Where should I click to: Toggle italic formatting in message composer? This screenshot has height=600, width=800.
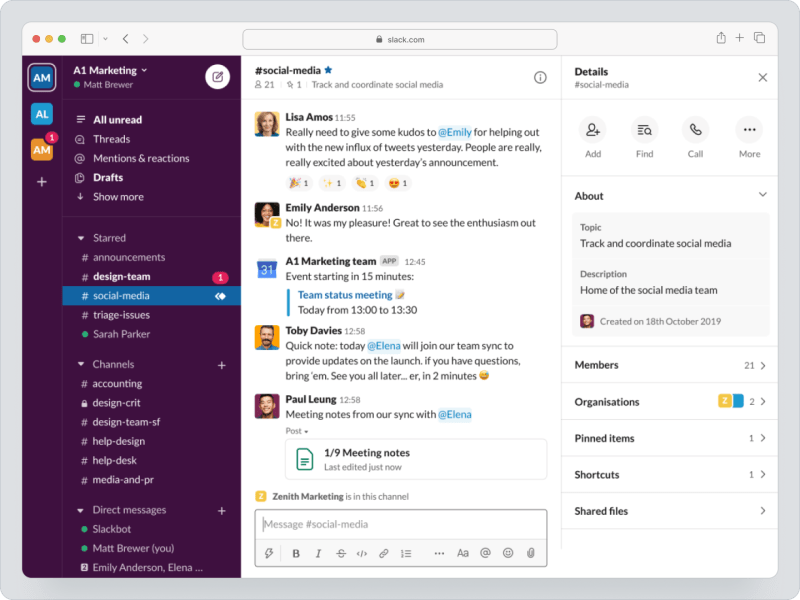pos(318,553)
